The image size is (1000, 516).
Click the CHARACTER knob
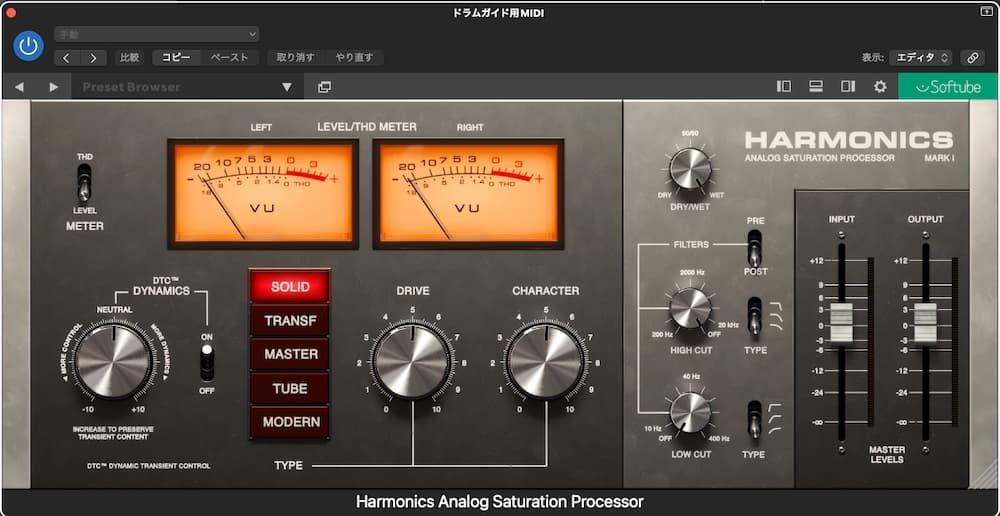tap(545, 361)
